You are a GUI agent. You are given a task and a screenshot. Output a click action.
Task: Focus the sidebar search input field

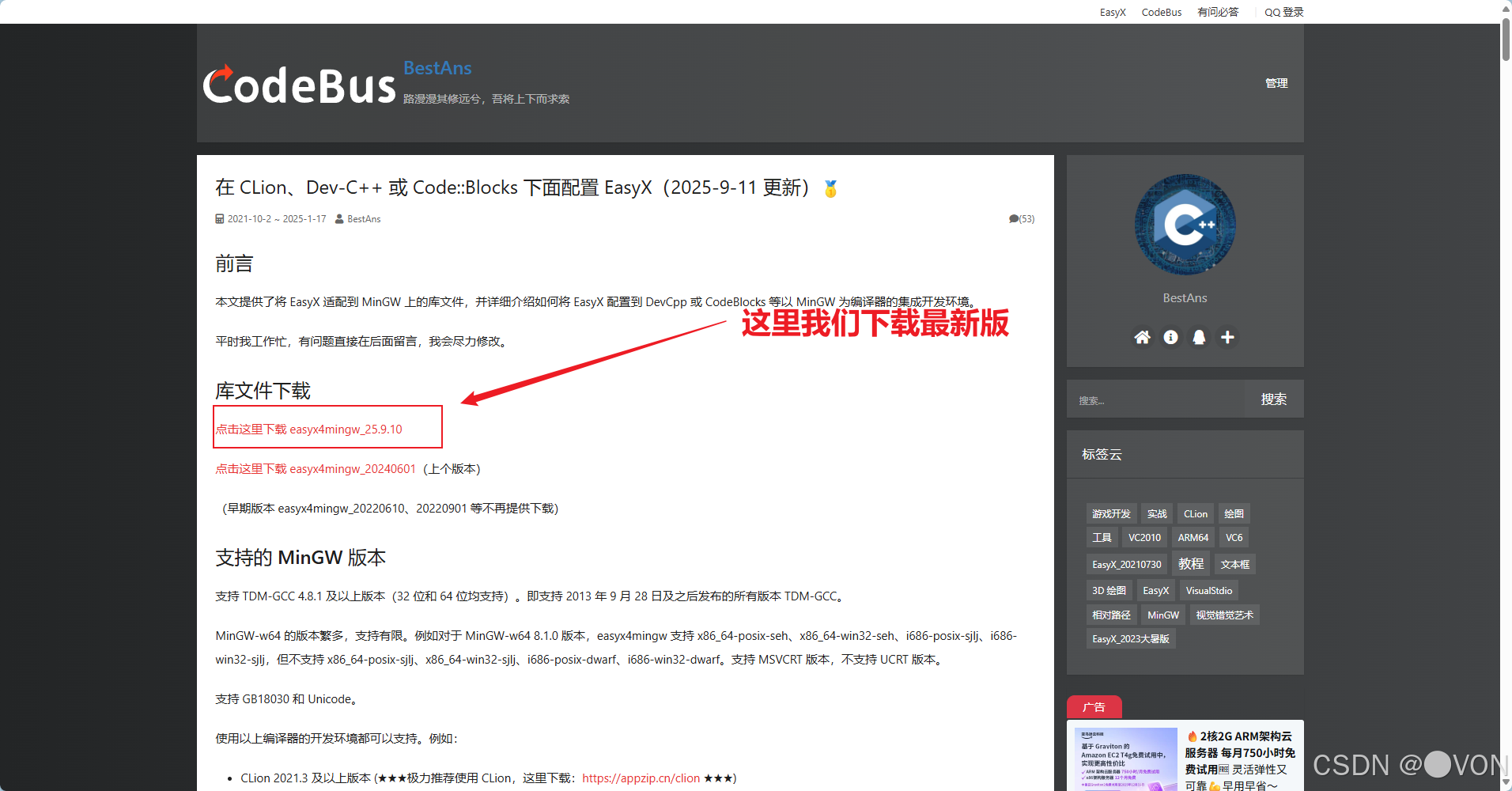click(x=1155, y=399)
